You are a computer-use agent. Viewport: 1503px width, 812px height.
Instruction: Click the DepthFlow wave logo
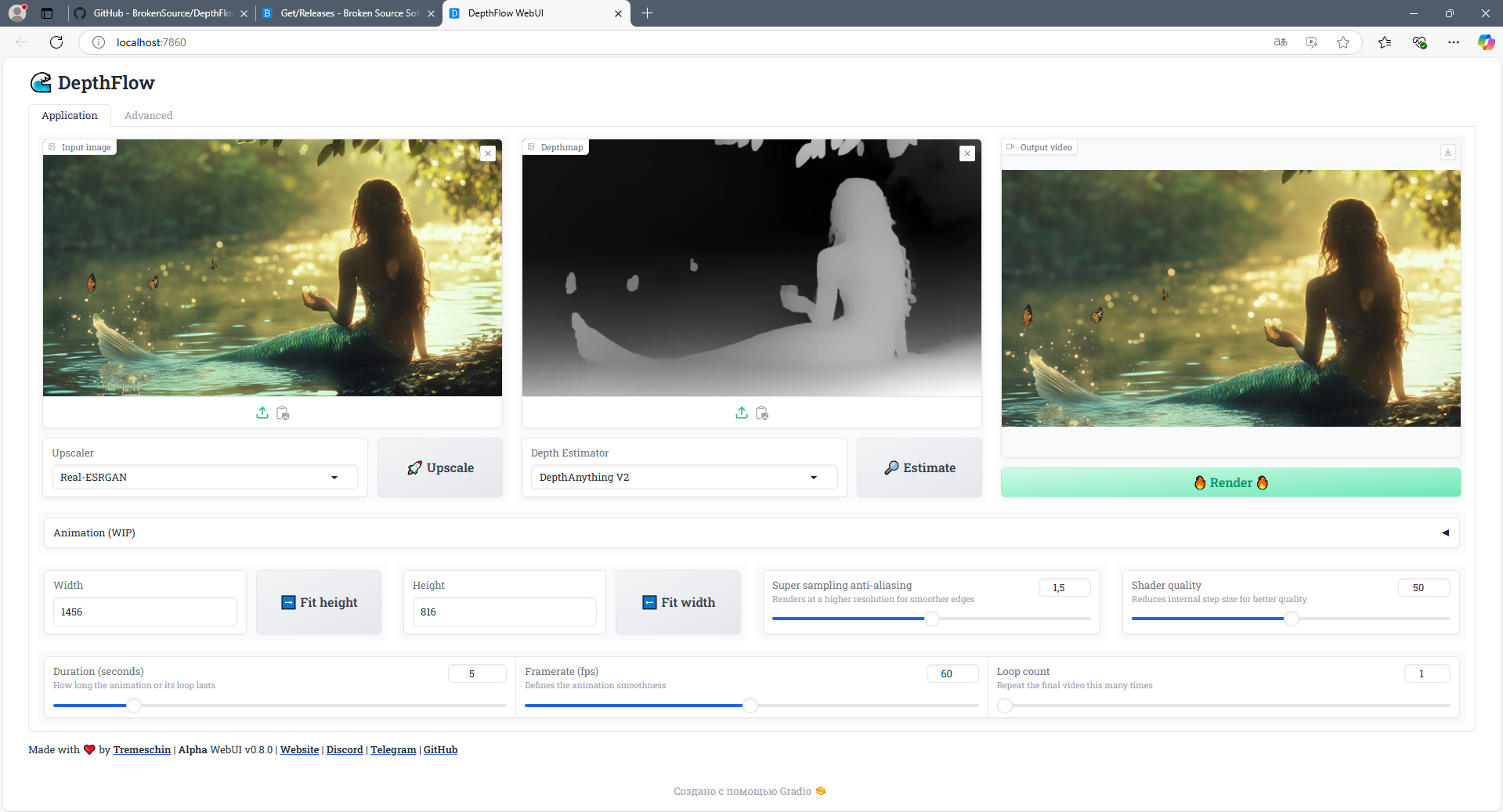pos(41,82)
